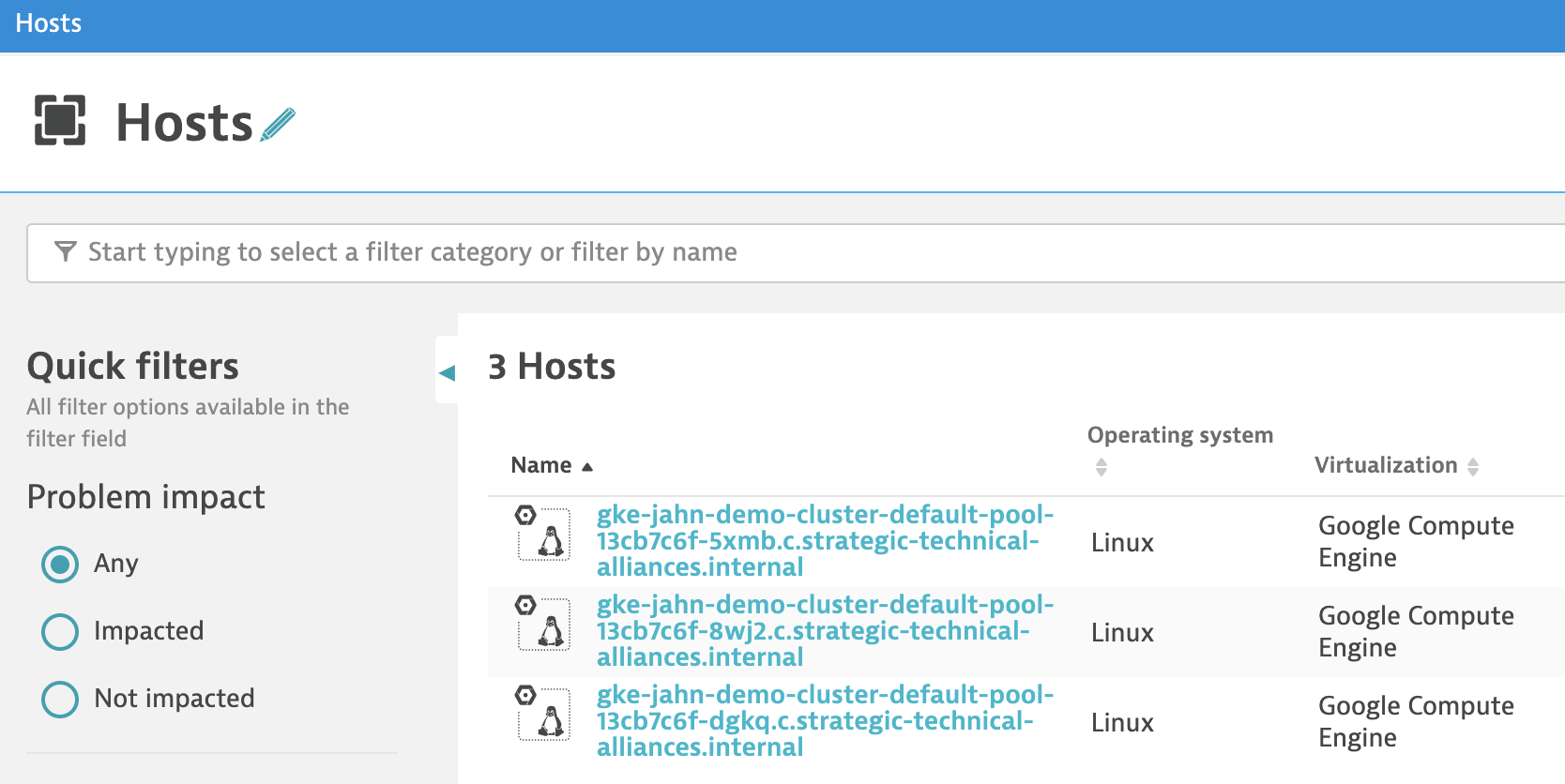Click Linux host icon for 8wj2 host
The height and width of the screenshot is (784, 1565).
coord(543,623)
